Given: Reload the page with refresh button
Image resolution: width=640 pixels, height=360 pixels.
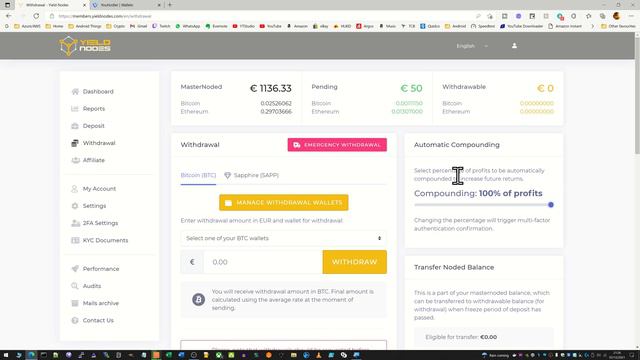Looking at the screenshot, I should point(36,16).
